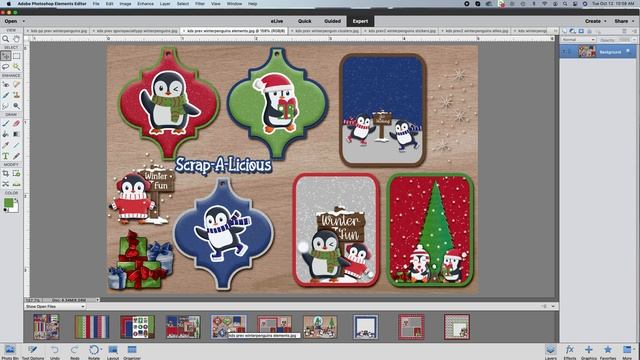This screenshot has width=640, height=360.
Task: Open the Rotate direction dropdown arrow
Action: [101, 350]
